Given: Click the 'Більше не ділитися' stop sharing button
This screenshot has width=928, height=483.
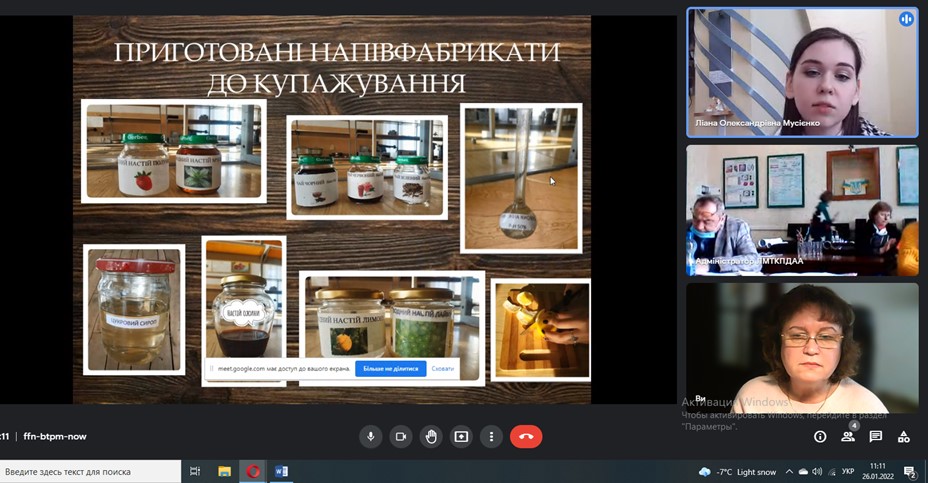Looking at the screenshot, I should point(391,368).
